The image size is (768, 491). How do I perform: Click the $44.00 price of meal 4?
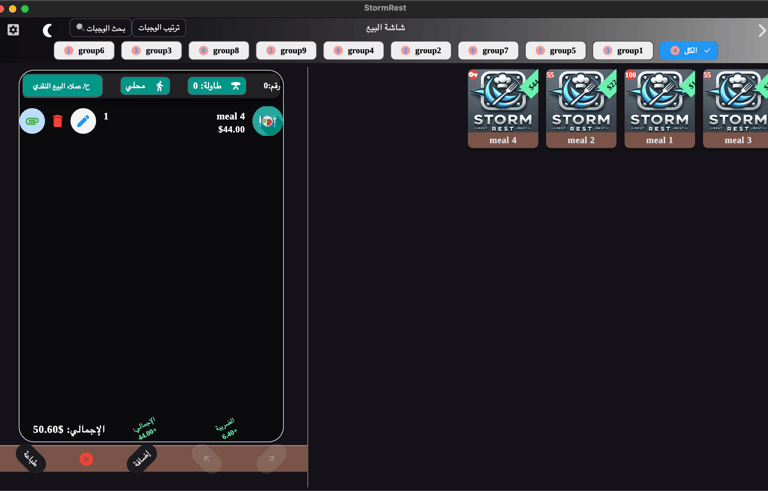click(231, 129)
